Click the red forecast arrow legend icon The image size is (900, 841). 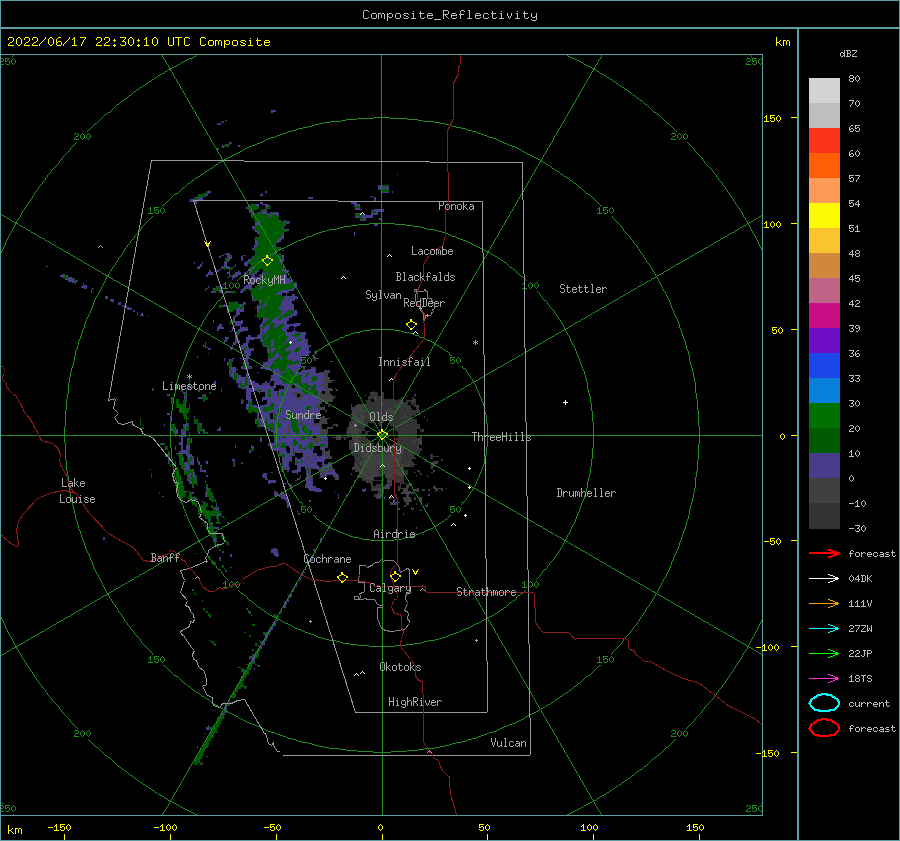[x=824, y=553]
